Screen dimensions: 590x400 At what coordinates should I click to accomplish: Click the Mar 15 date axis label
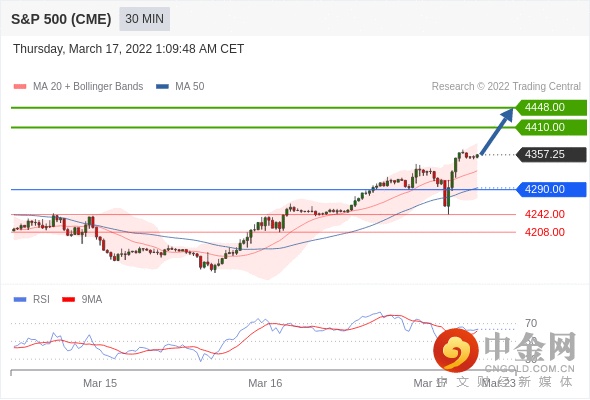[100, 383]
